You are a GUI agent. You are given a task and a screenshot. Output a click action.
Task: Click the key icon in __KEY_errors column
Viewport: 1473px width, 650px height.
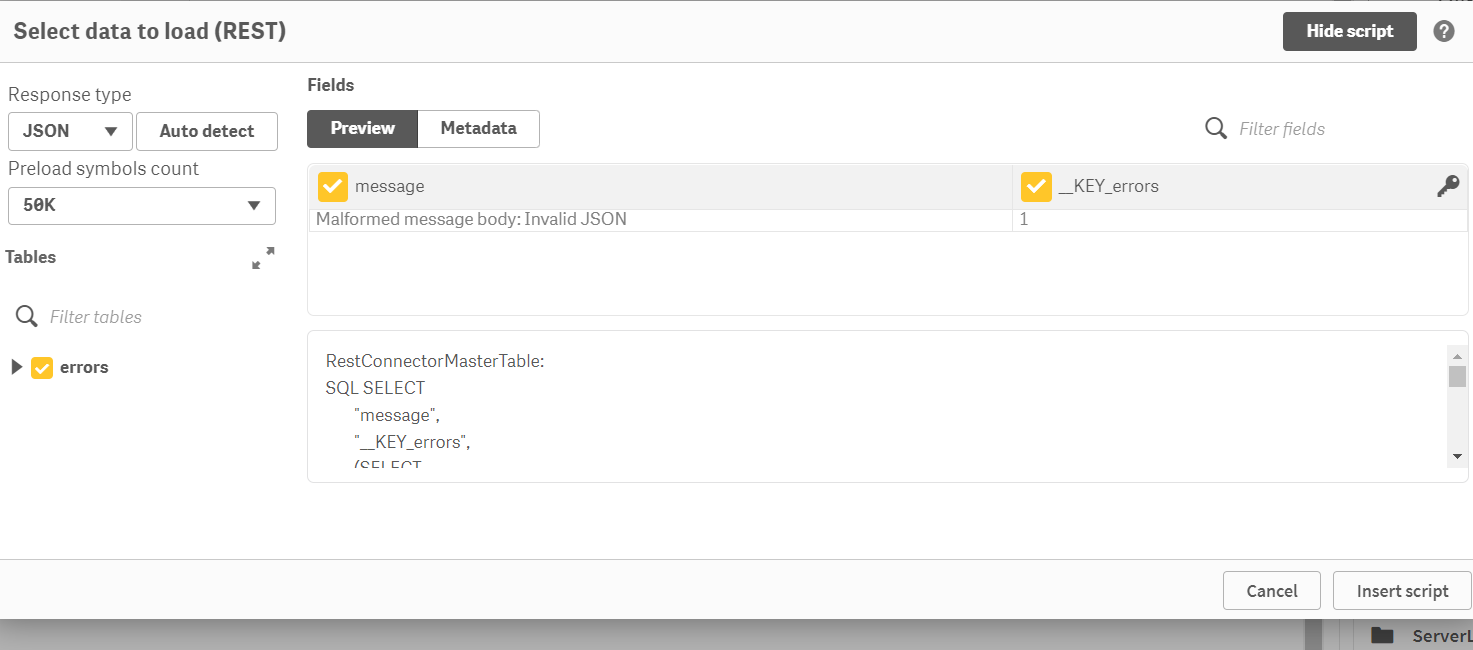pos(1447,186)
